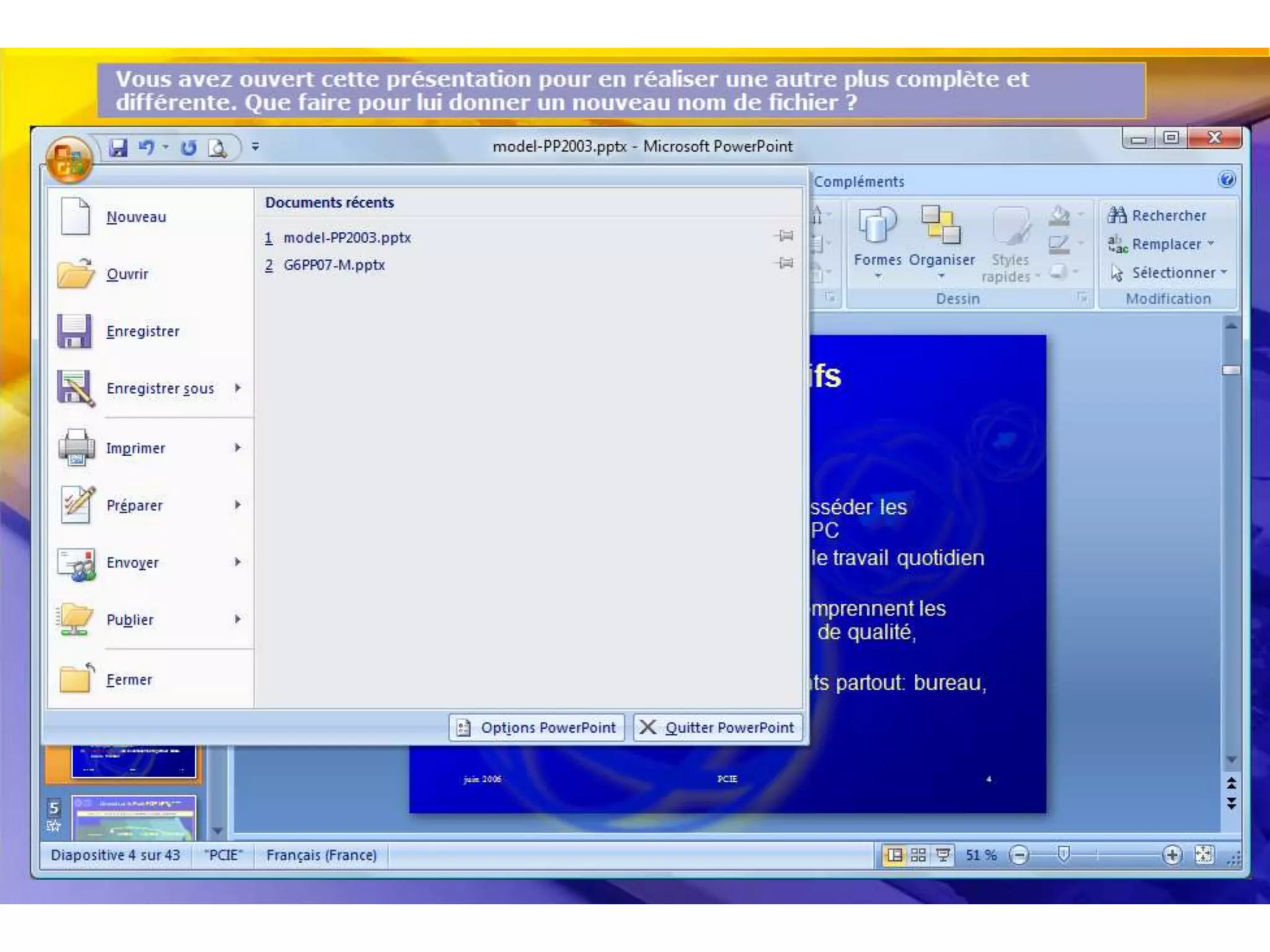The height and width of the screenshot is (952, 1270).
Task: Switch to Slide Sorter view icon
Action: pos(918,855)
